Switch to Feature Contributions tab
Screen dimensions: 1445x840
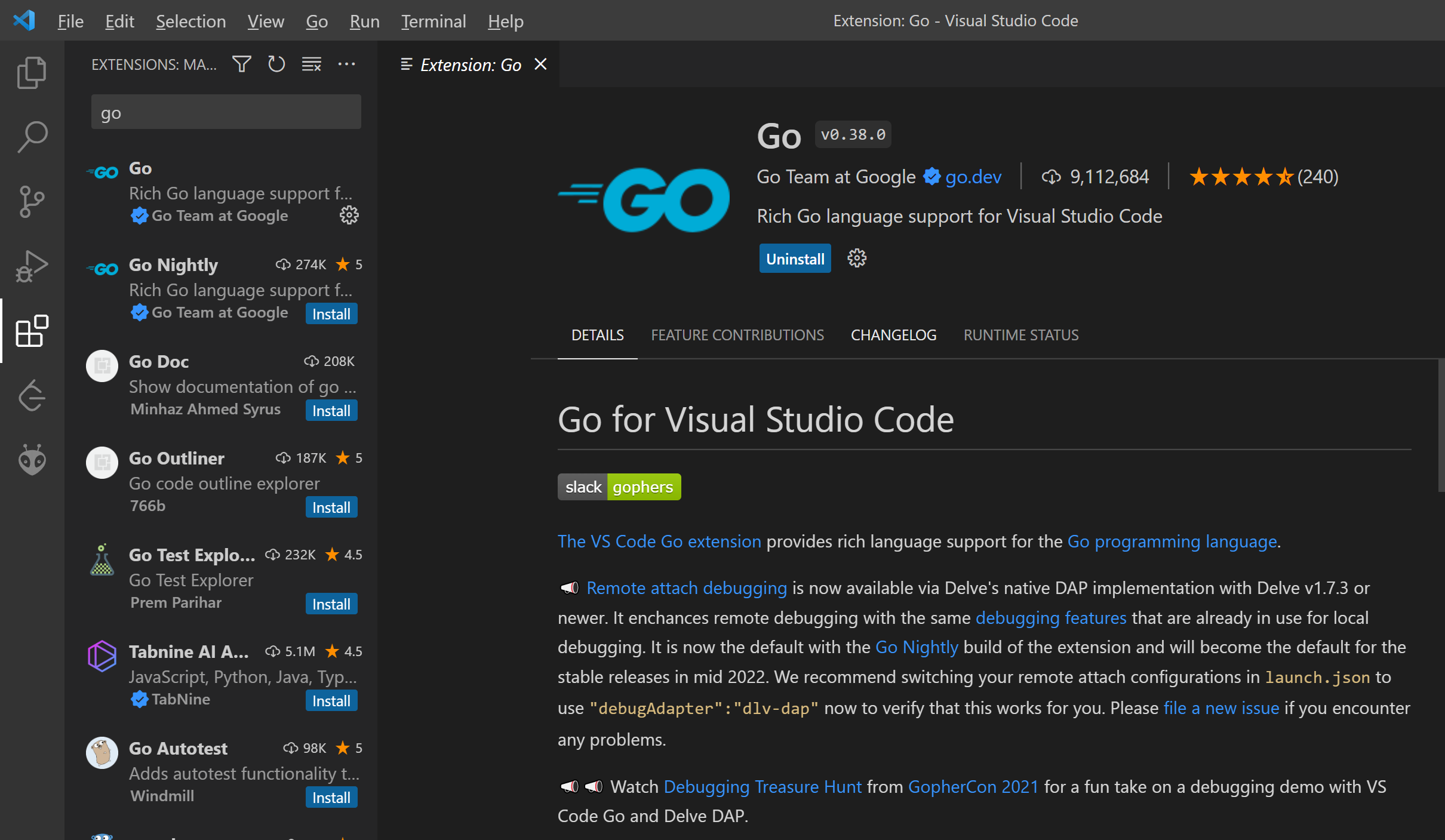coord(737,335)
